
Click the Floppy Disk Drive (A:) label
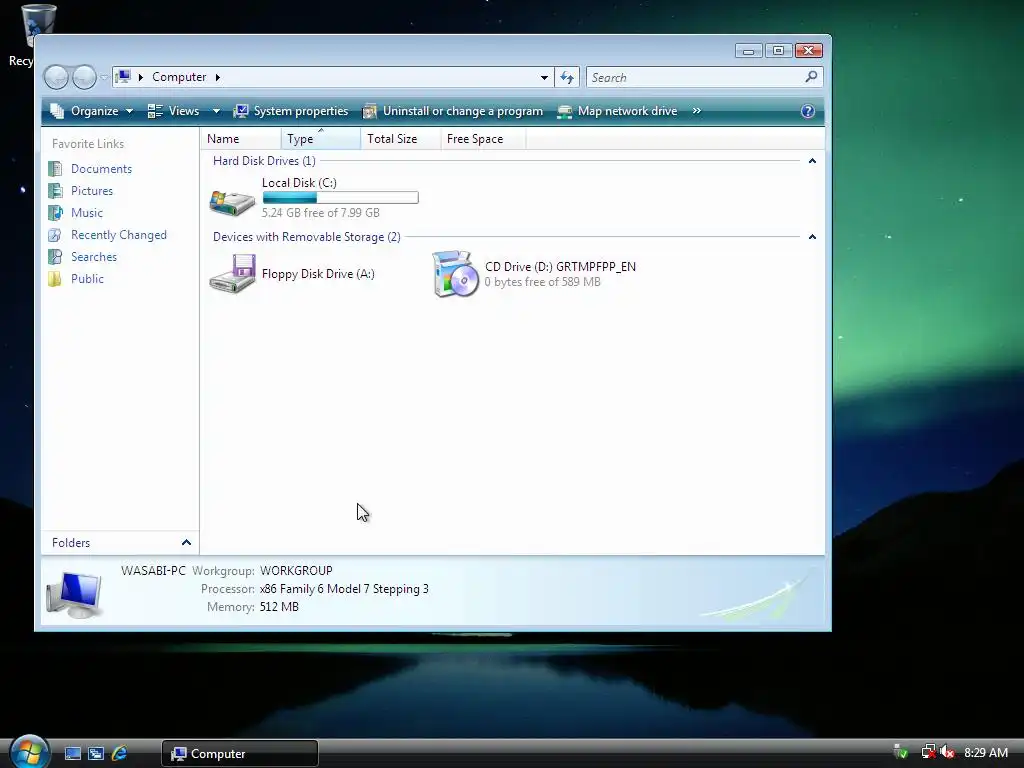point(318,274)
